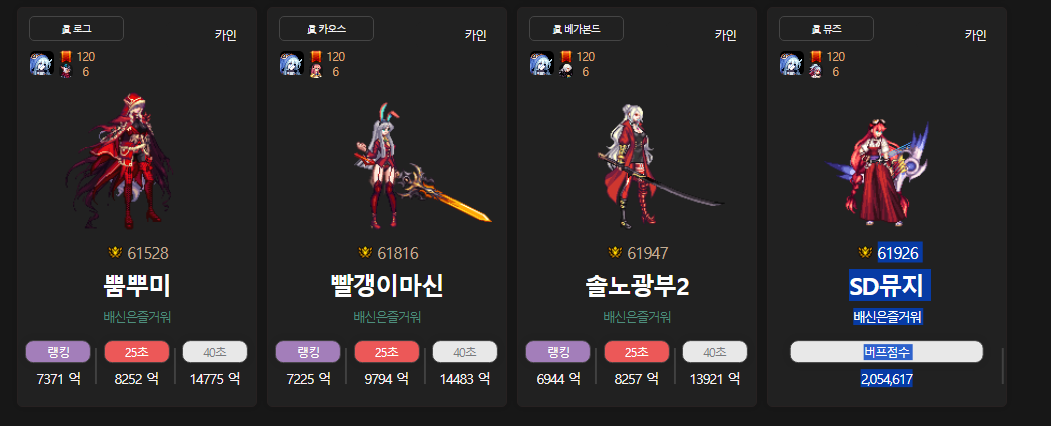Open the 빨갱이마신 character name link
This screenshot has width=1051, height=426.
tap(387, 287)
